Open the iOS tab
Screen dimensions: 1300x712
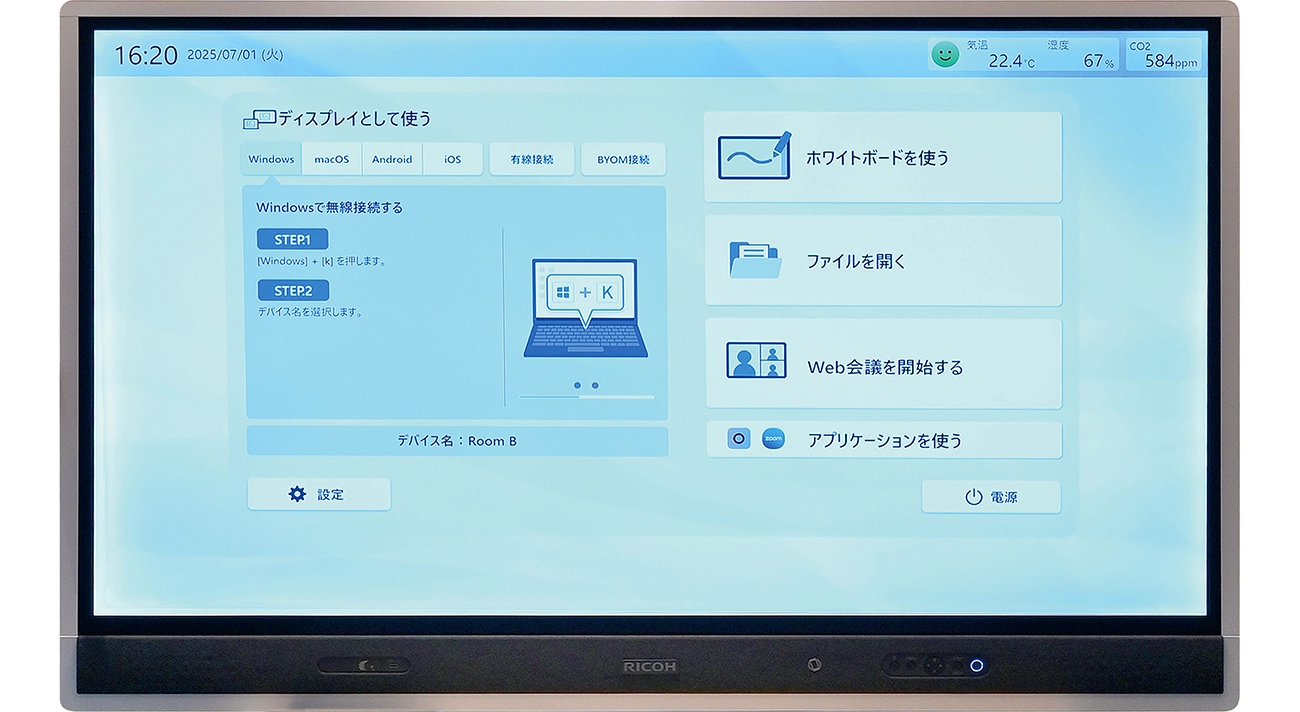coord(452,159)
